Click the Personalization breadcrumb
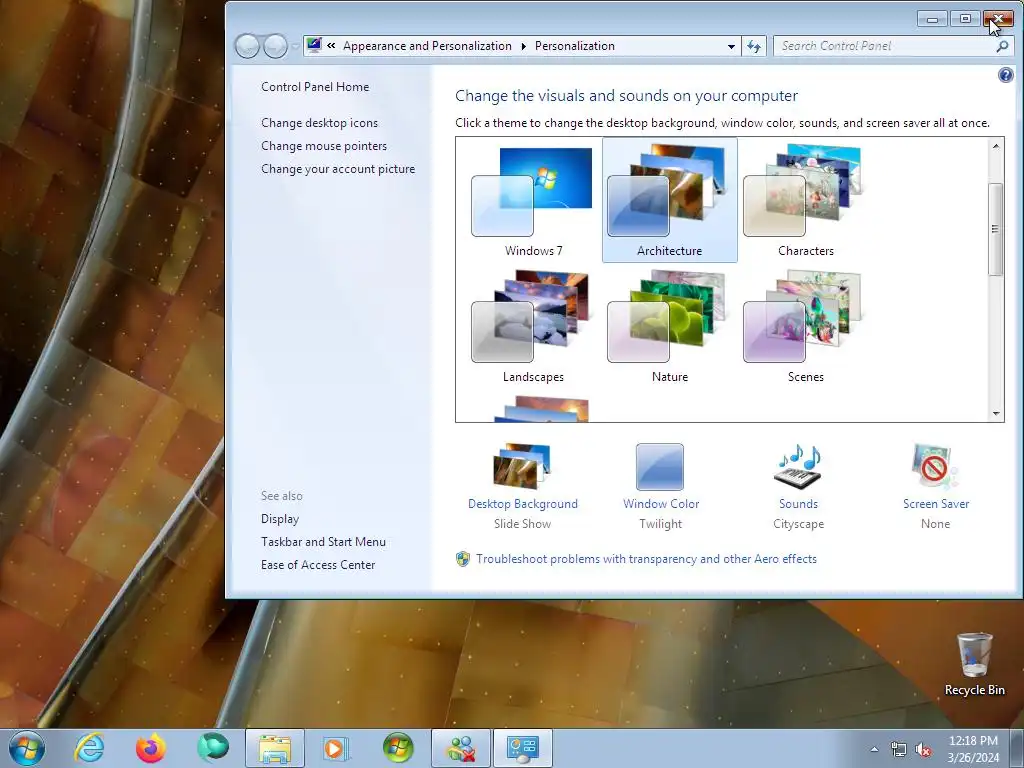 [x=575, y=46]
